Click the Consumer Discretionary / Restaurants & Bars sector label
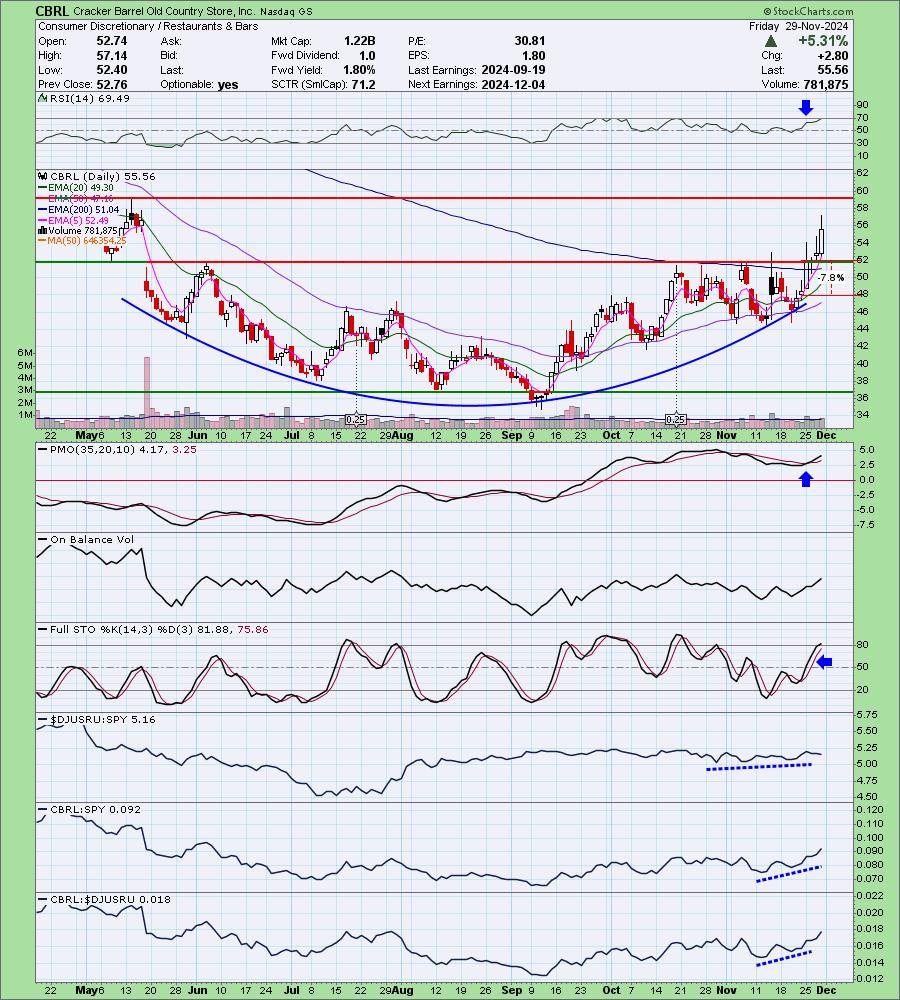The image size is (900, 1000). 148,26
